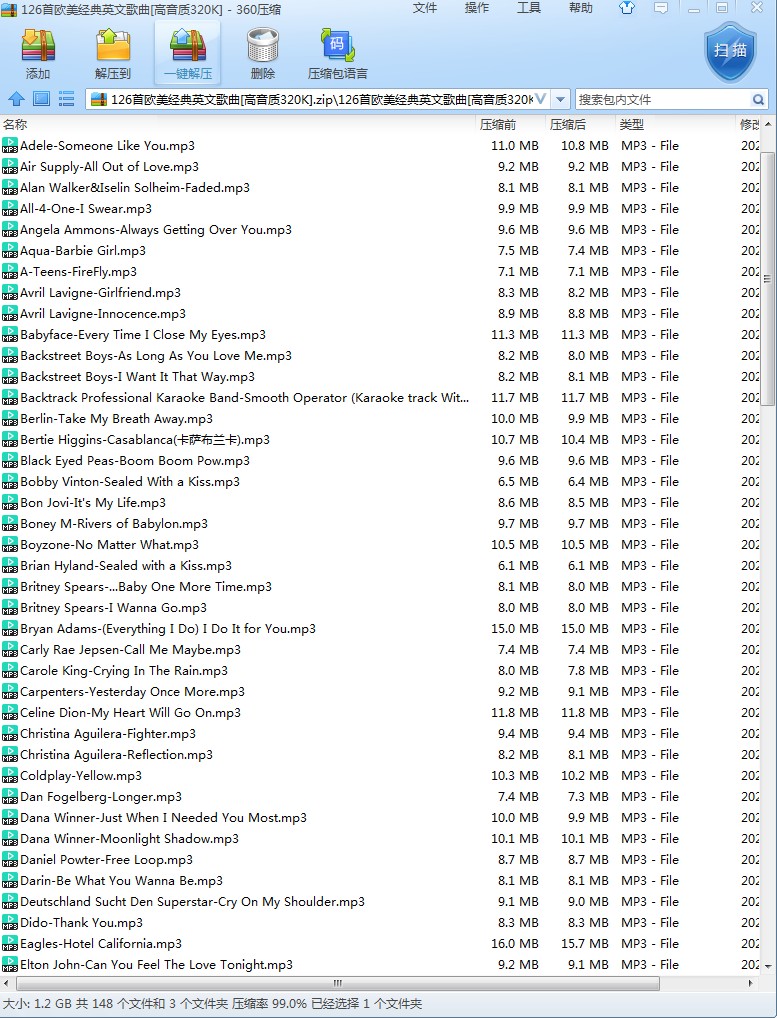
Task: Click the vertical scrollbar thumb
Action: point(767,279)
